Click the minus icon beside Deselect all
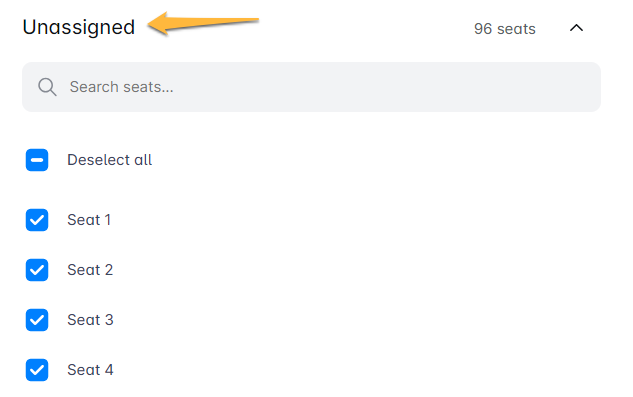This screenshot has height=397, width=633. (37, 160)
